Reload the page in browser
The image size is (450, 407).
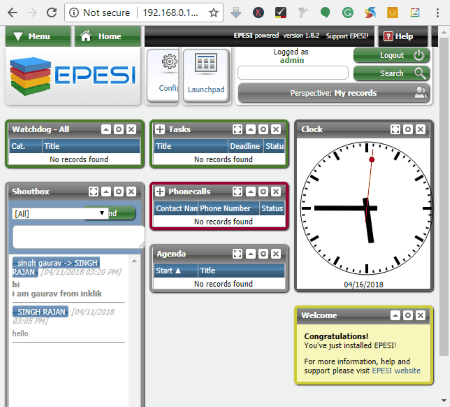[52, 13]
